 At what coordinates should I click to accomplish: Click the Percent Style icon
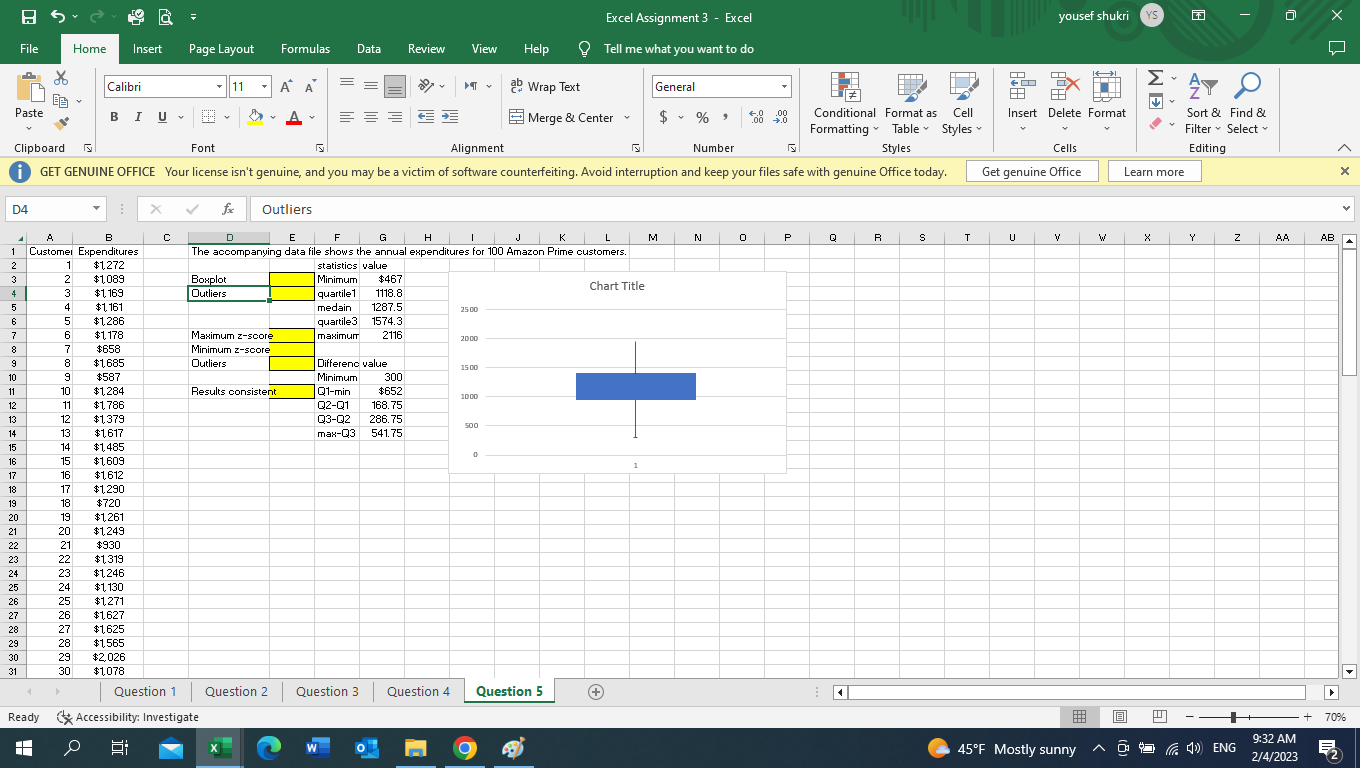pyautogui.click(x=702, y=118)
